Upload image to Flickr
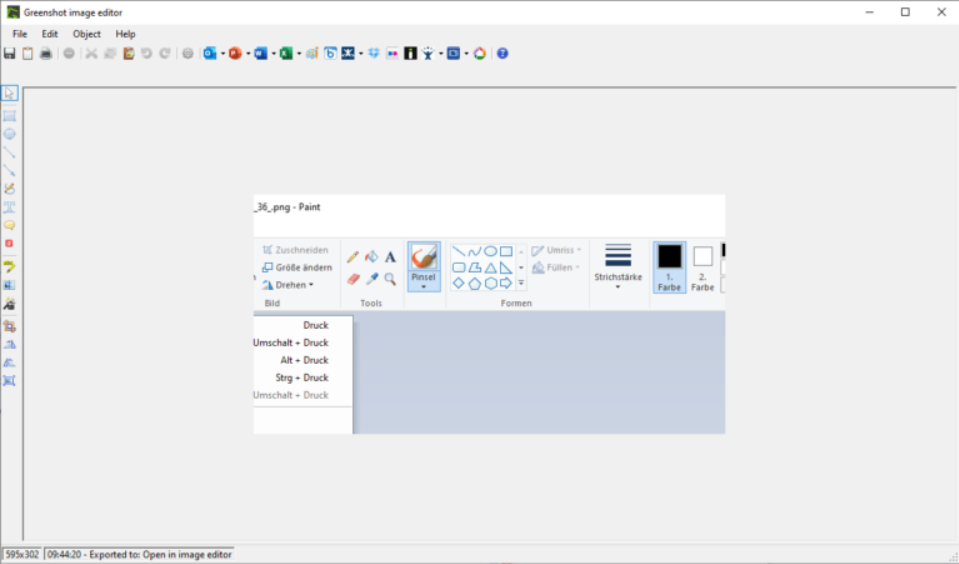 coord(393,54)
